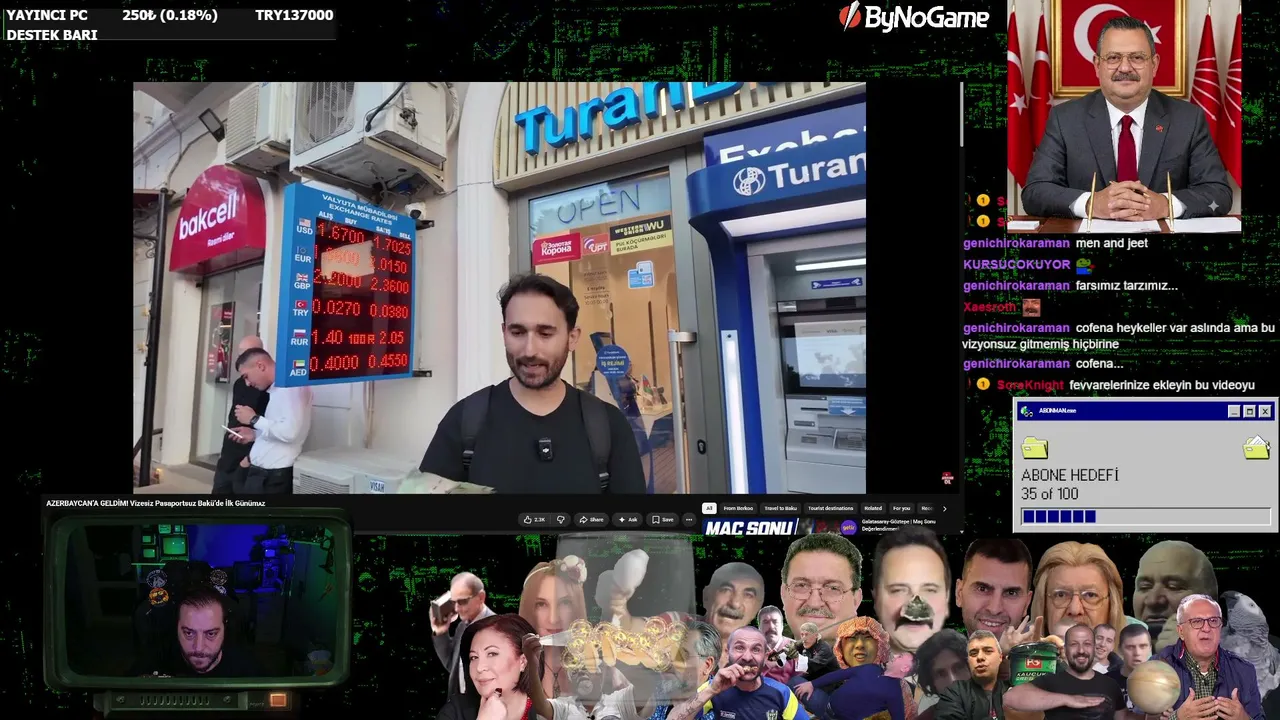Click the ByNoGame logo
1280x720 pixels.
[x=913, y=16]
